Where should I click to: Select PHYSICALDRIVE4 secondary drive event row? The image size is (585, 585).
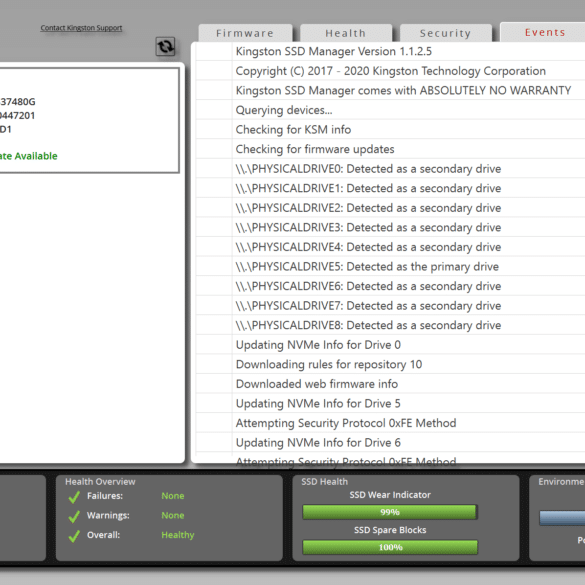click(x=390, y=247)
